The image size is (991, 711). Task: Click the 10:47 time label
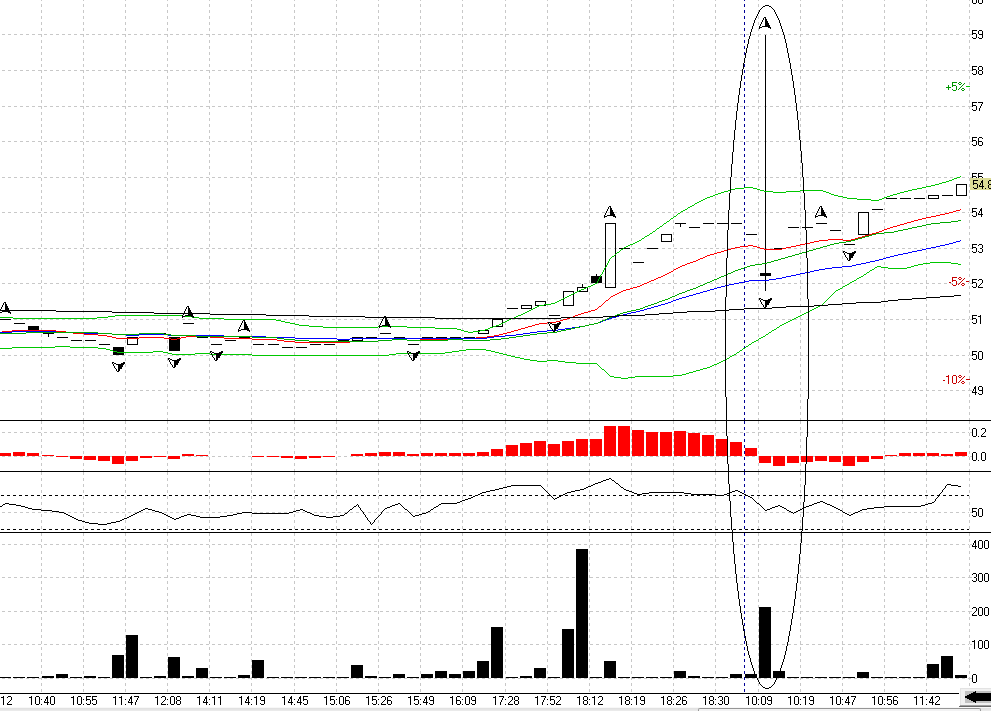[842, 700]
